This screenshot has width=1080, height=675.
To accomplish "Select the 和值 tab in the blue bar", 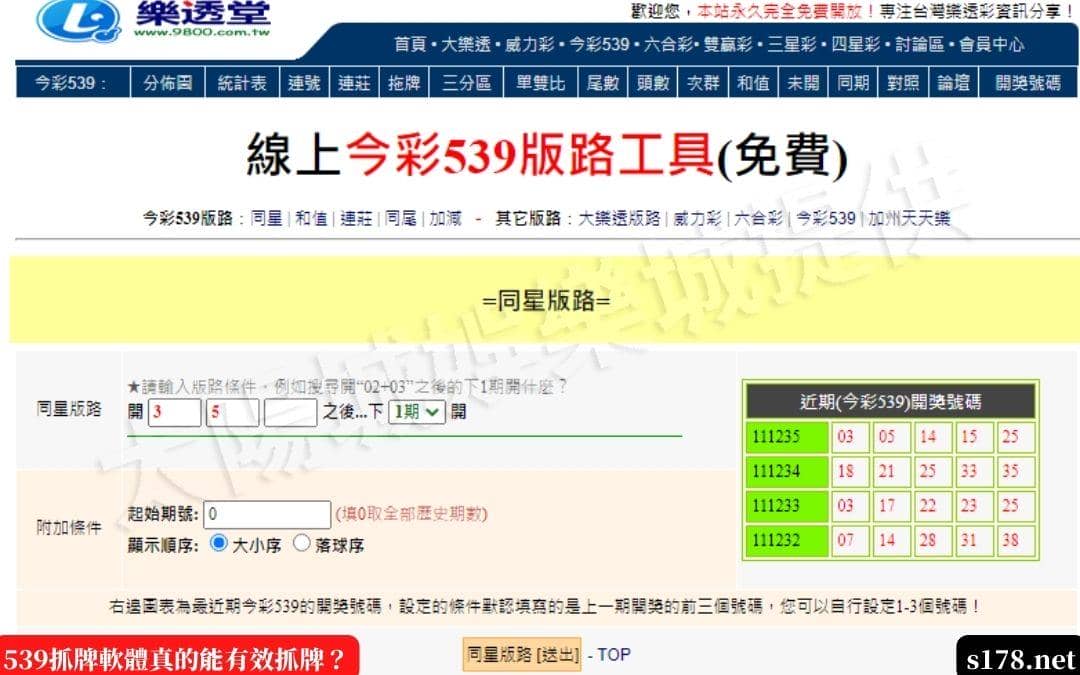I will tap(753, 83).
